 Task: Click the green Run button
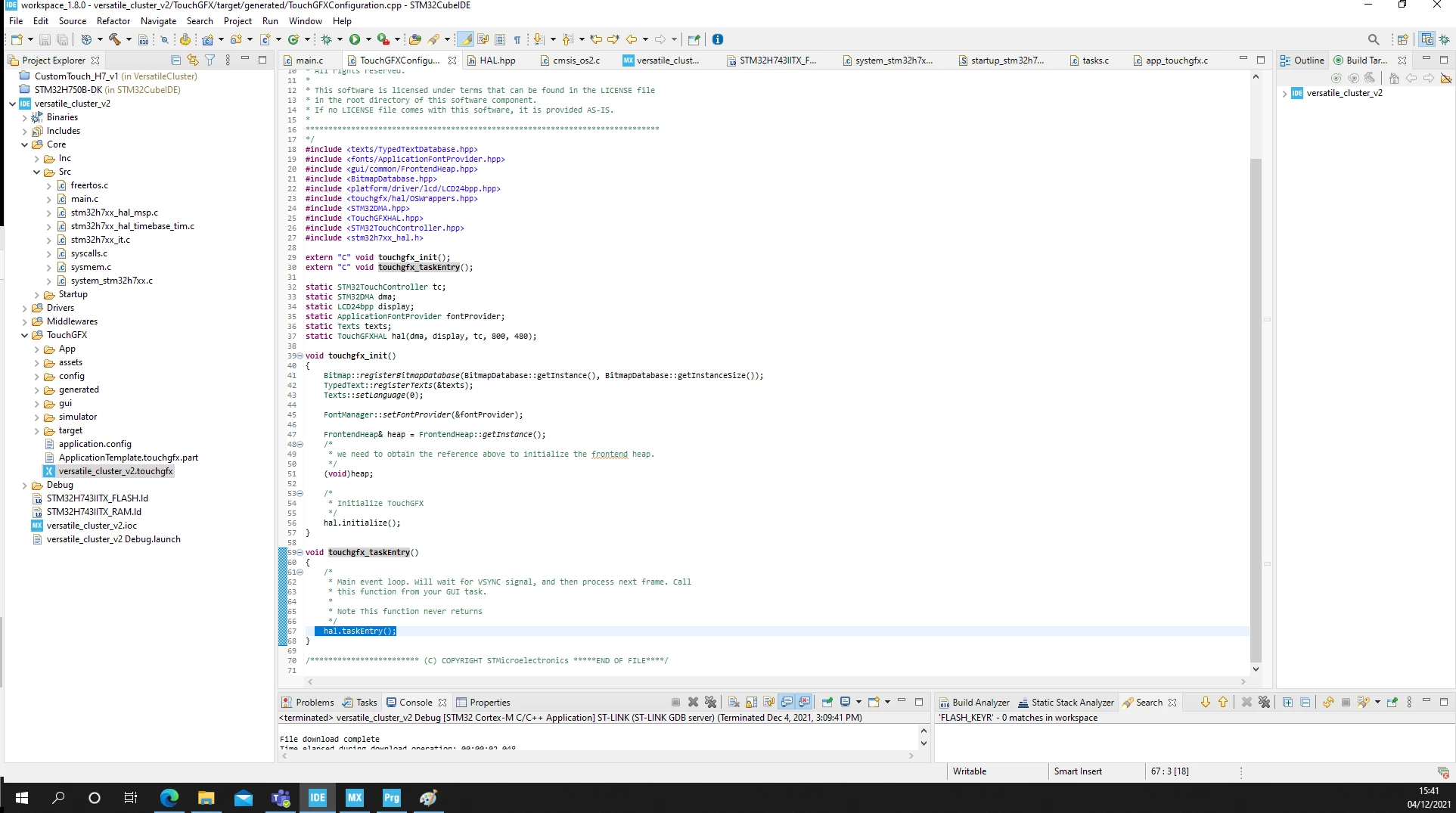point(355,39)
